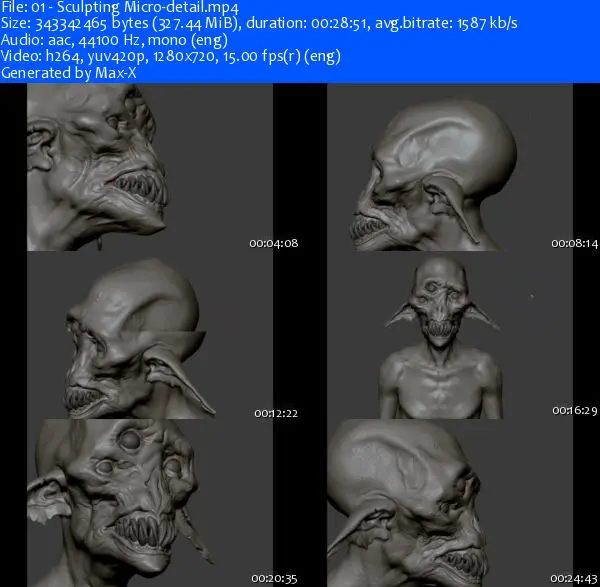
Task: Click the 'Video: h264, yuv420p' info line
Action: (171, 56)
